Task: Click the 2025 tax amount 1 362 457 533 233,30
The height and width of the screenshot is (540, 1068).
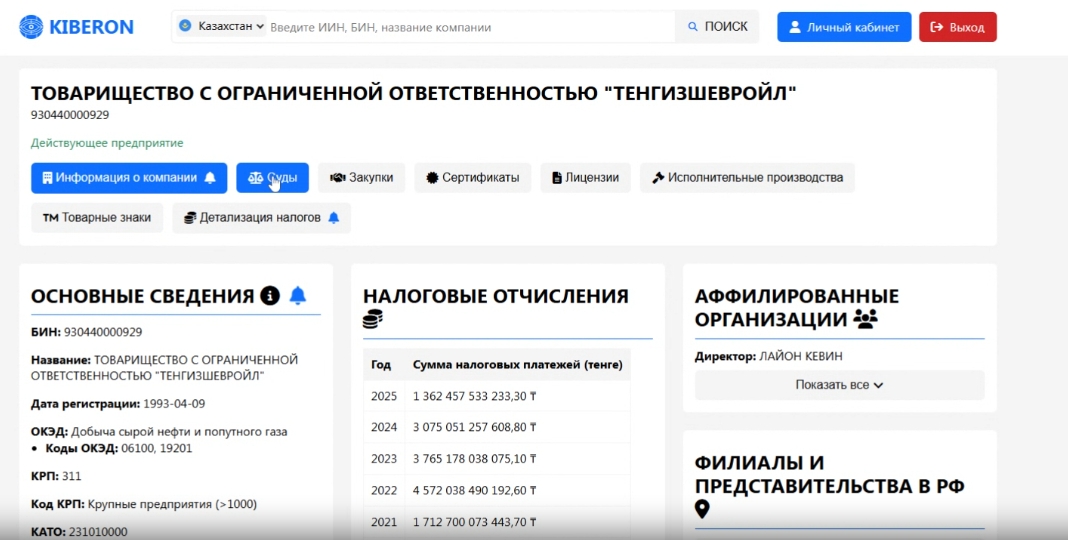Action: pos(475,396)
